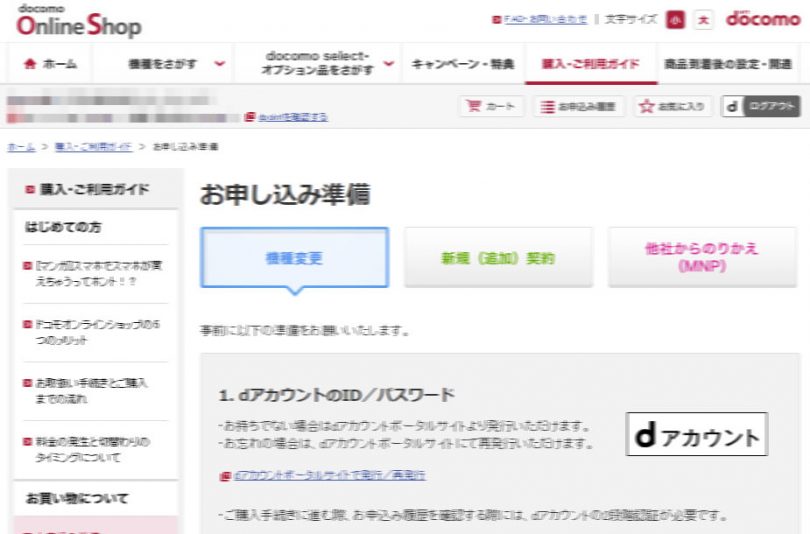Click the お申し込み準備 page heading
810x534 pixels.
tap(285, 195)
